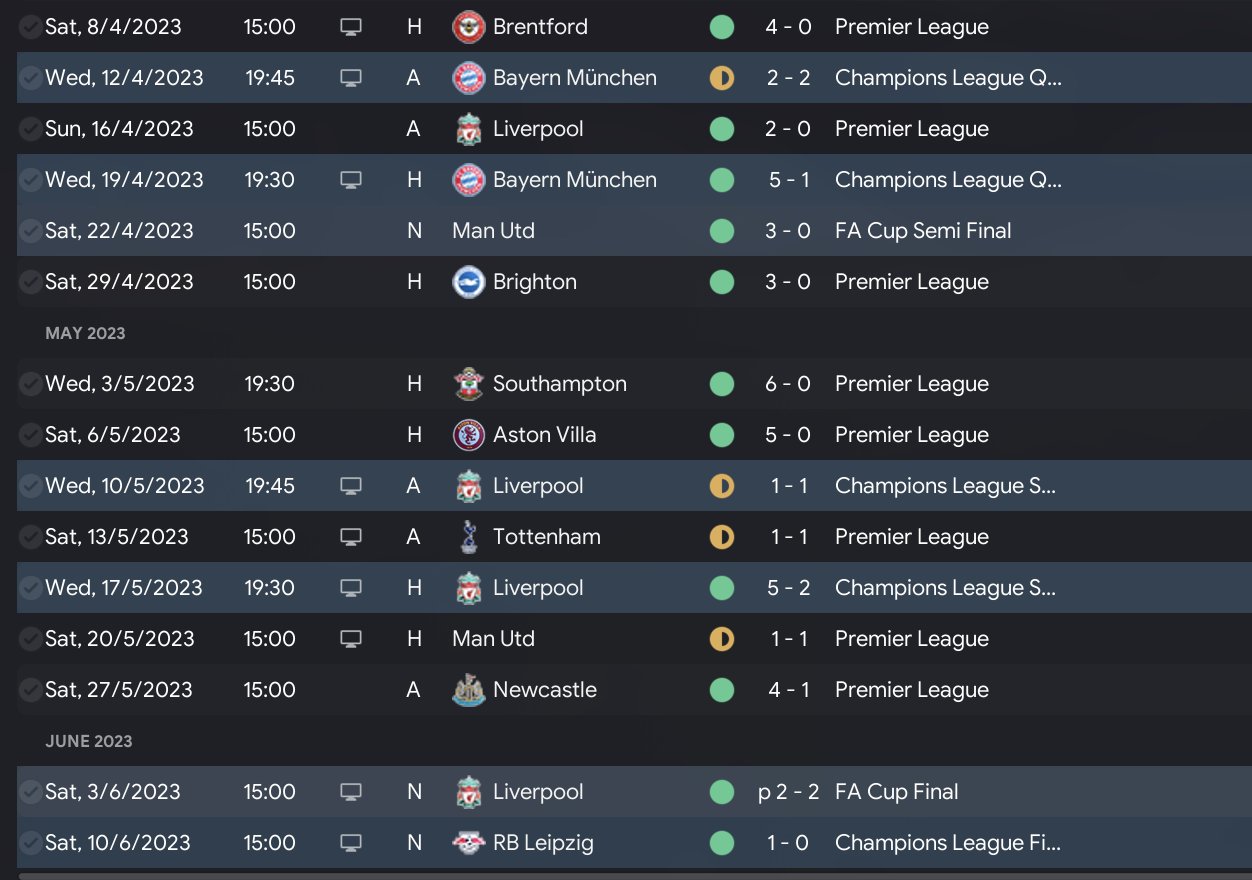Click the green win indicator for Newcastle match

pyautogui.click(x=721, y=690)
